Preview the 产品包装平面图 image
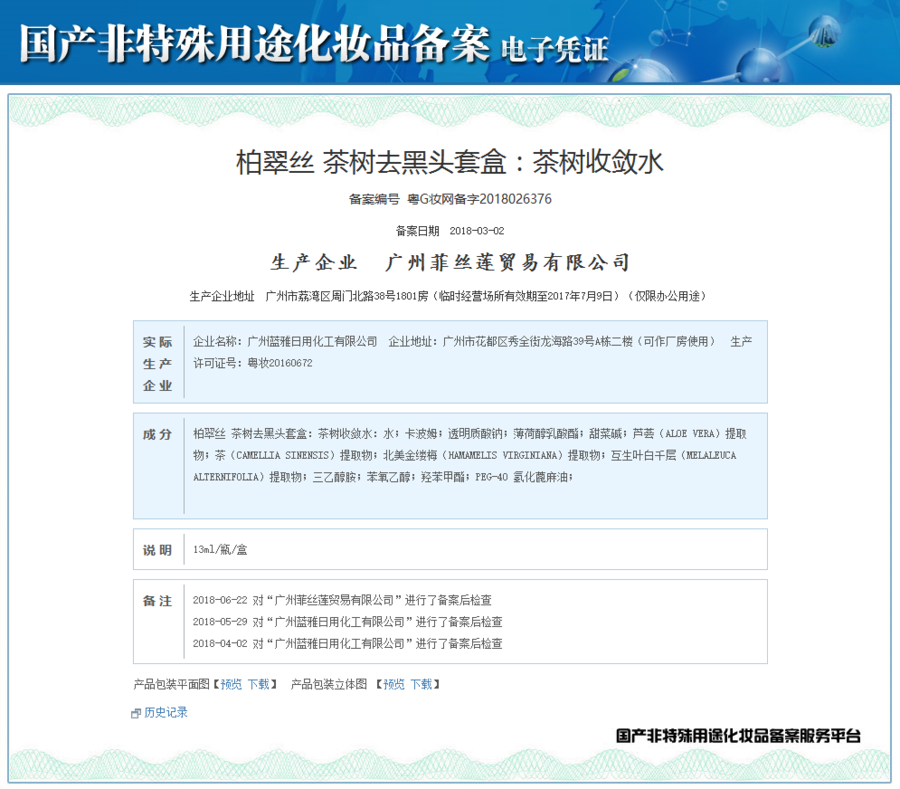Screen dimensions: 900x789 click(231, 684)
